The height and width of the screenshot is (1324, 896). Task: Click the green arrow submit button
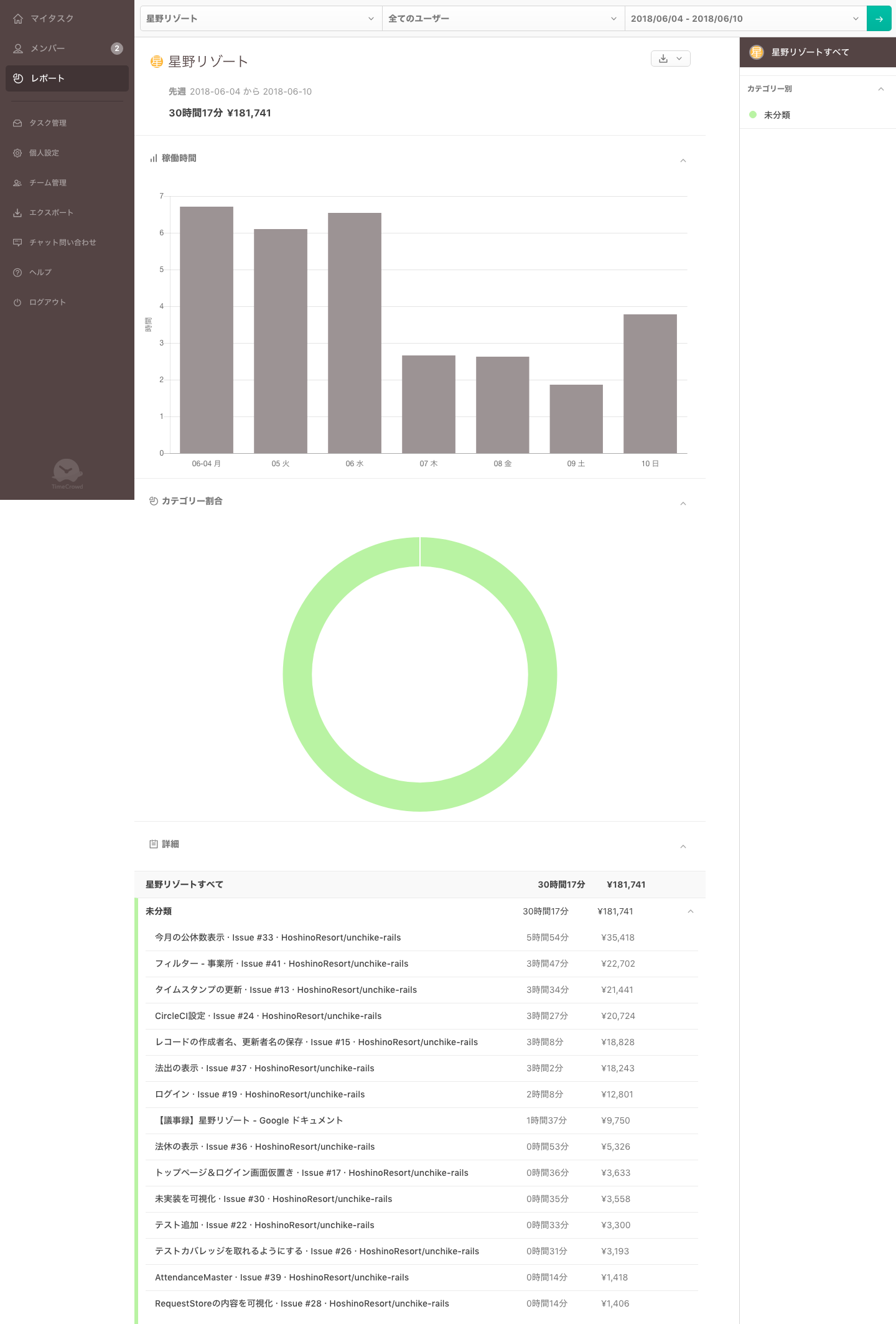click(879, 19)
